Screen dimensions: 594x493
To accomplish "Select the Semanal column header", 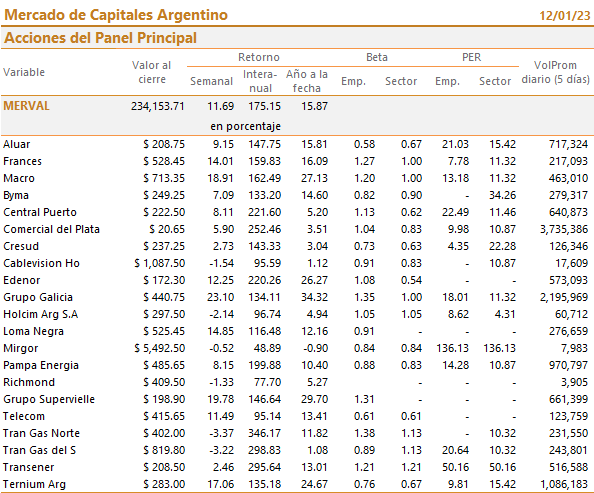I will (x=211, y=81).
